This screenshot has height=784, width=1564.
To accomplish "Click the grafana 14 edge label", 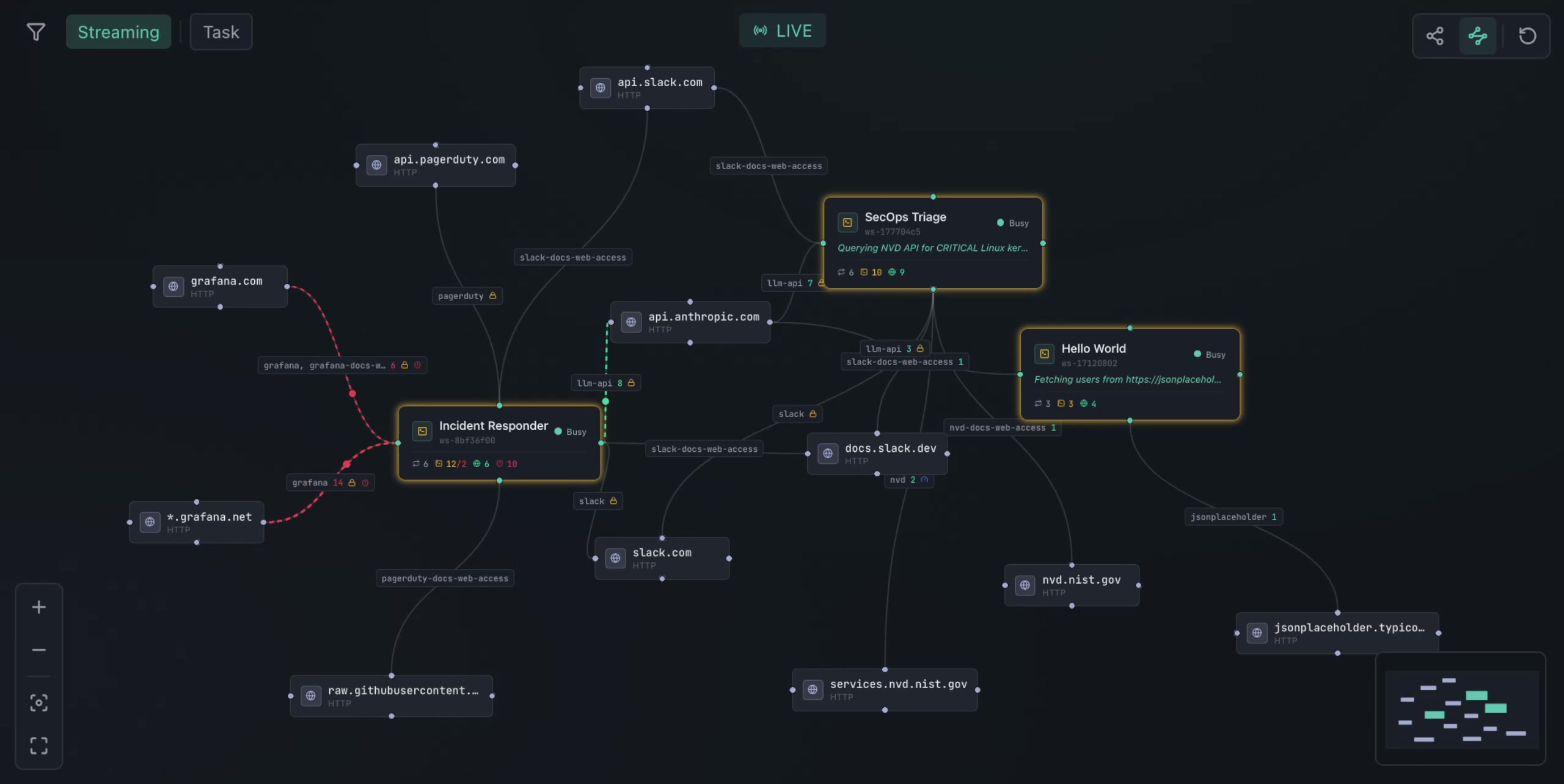I will coord(330,482).
